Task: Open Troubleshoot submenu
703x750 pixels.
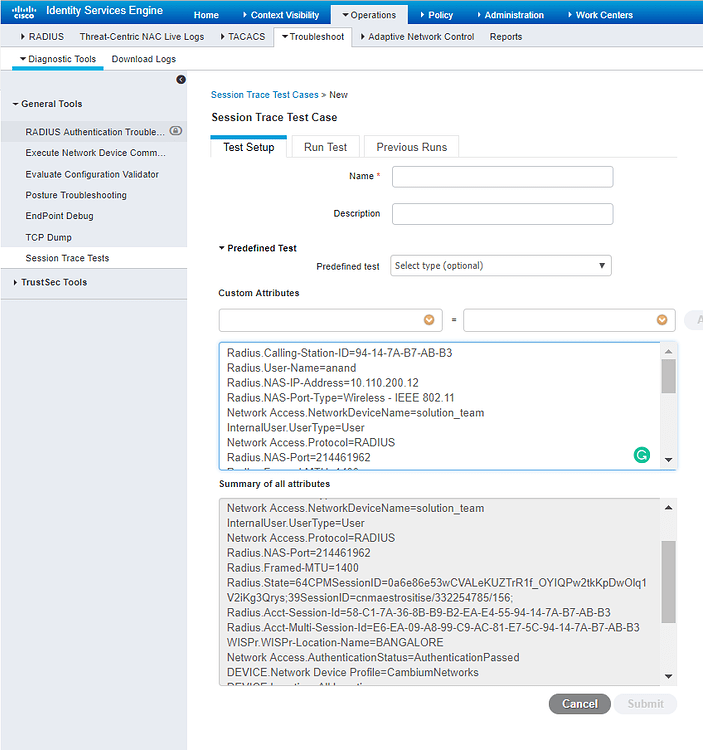Action: pyautogui.click(x=313, y=36)
